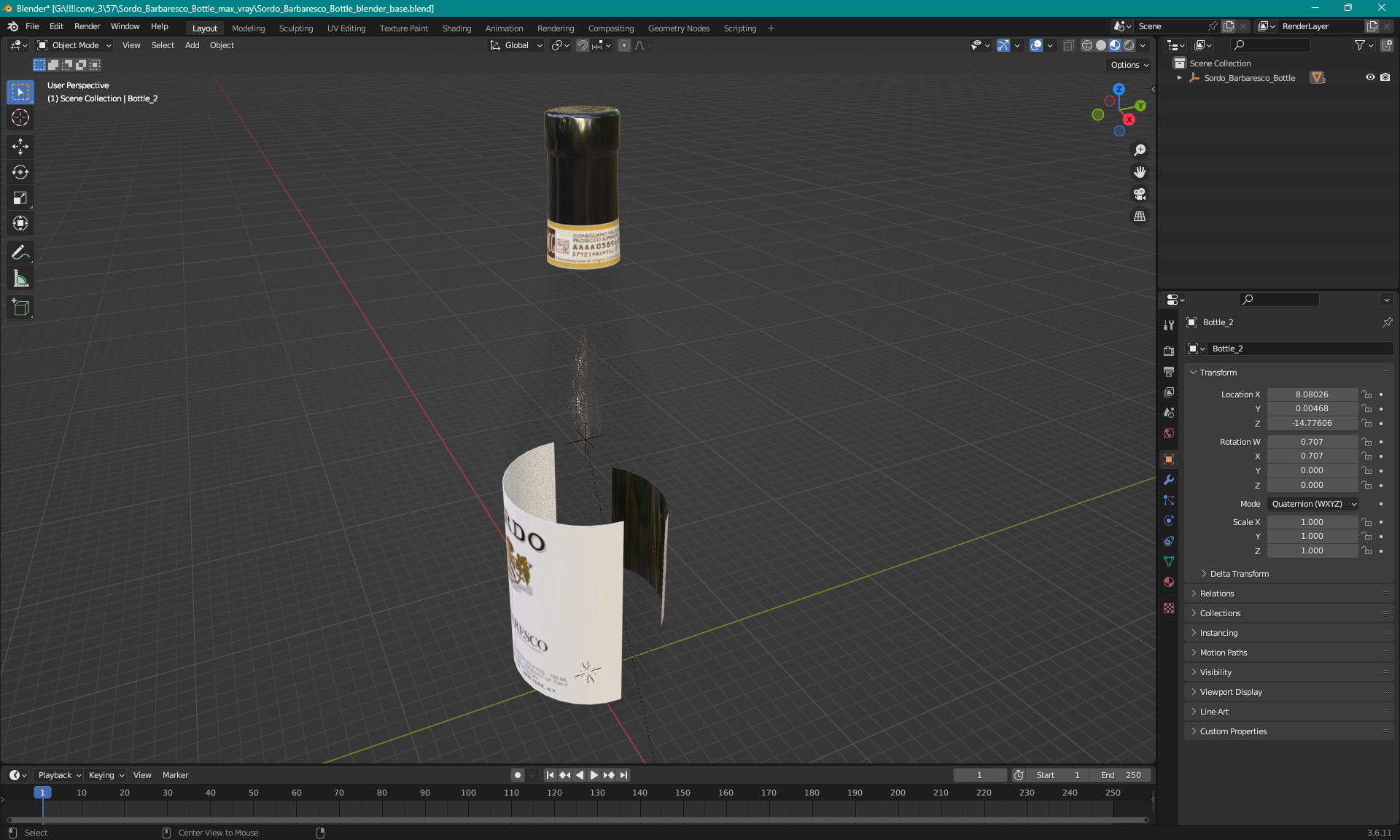Toggle show overlays button
The height and width of the screenshot is (840, 1400).
point(1036,45)
